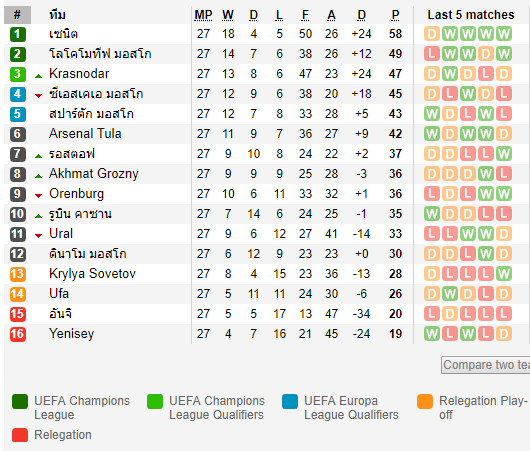The image size is (530, 451).
Task: Click the first L badge in row 2
Action: click(432, 54)
